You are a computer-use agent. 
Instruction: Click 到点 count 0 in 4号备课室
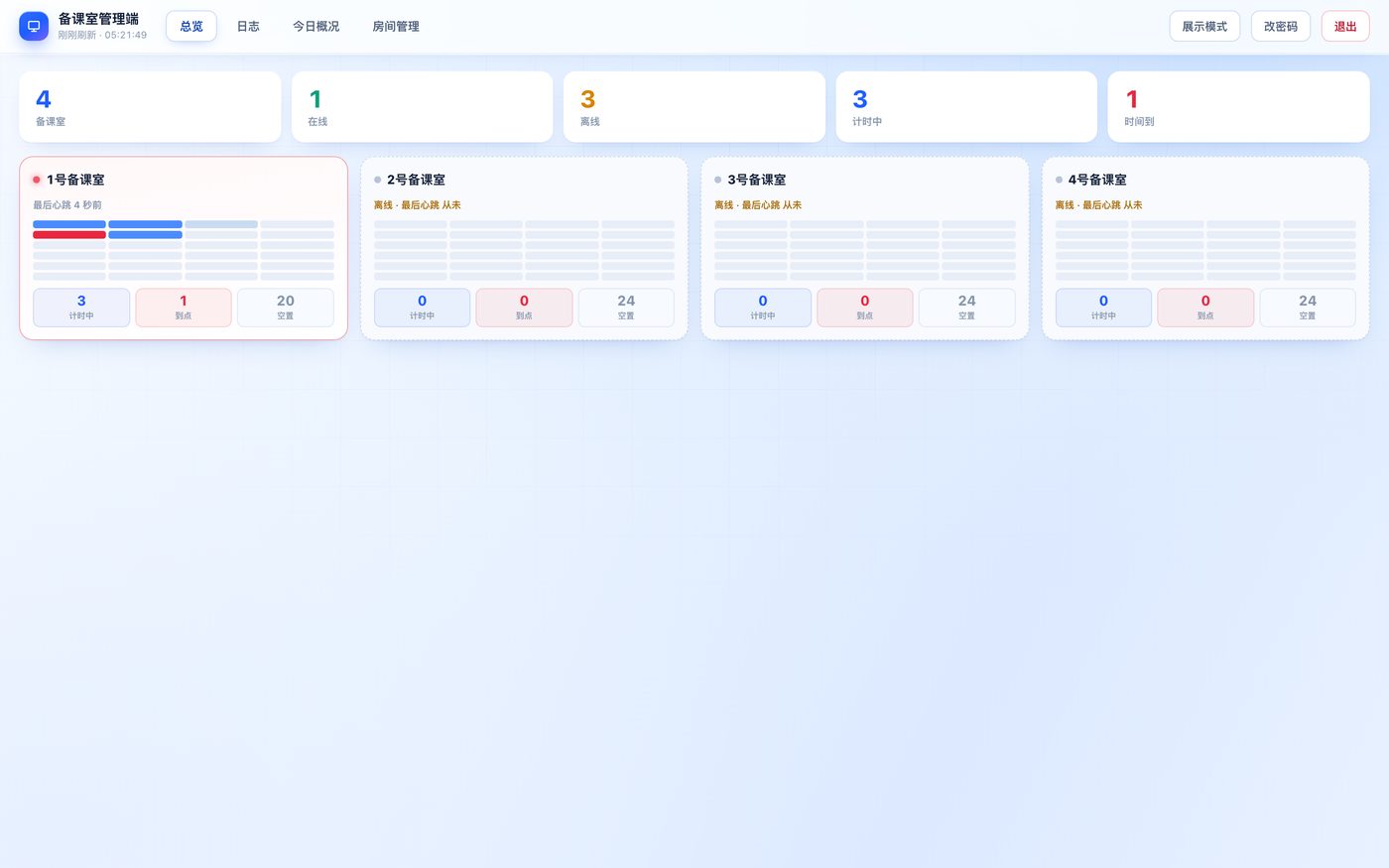coord(1205,308)
